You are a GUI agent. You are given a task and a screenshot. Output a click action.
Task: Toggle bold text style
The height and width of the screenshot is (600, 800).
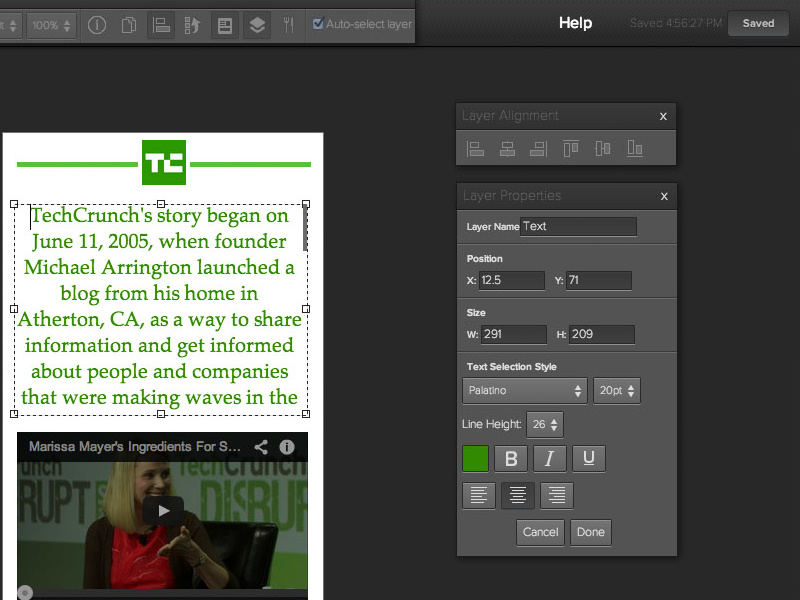pos(511,459)
